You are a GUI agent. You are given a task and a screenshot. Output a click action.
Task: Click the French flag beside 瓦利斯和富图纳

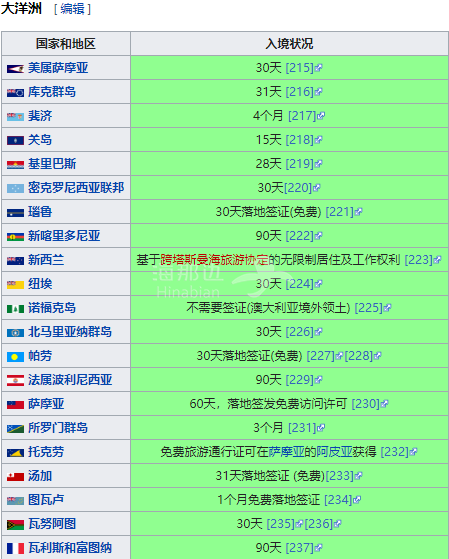[15, 548]
